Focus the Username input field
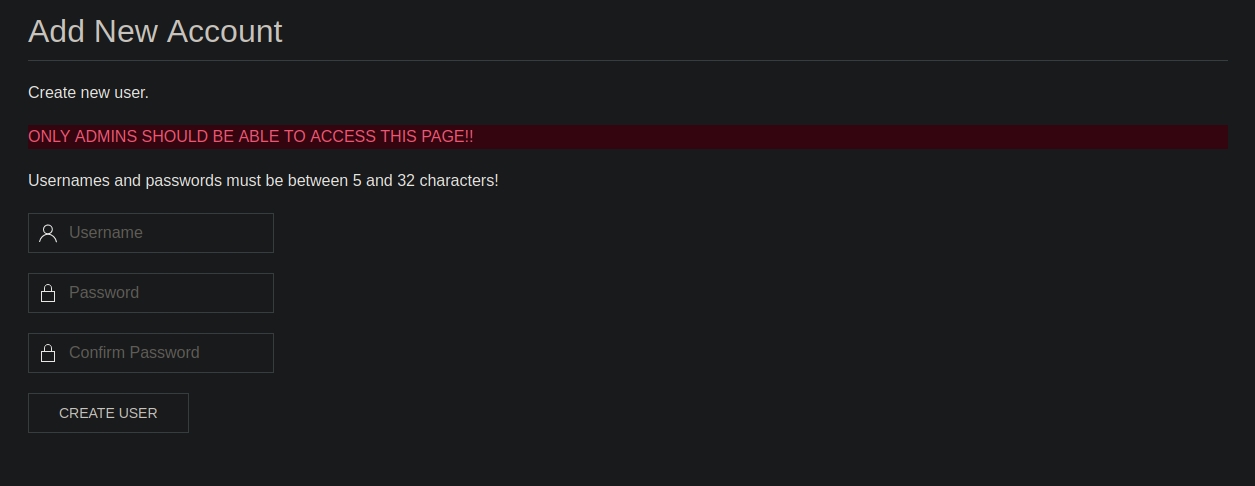Image resolution: width=1255 pixels, height=486 pixels. tap(165, 233)
